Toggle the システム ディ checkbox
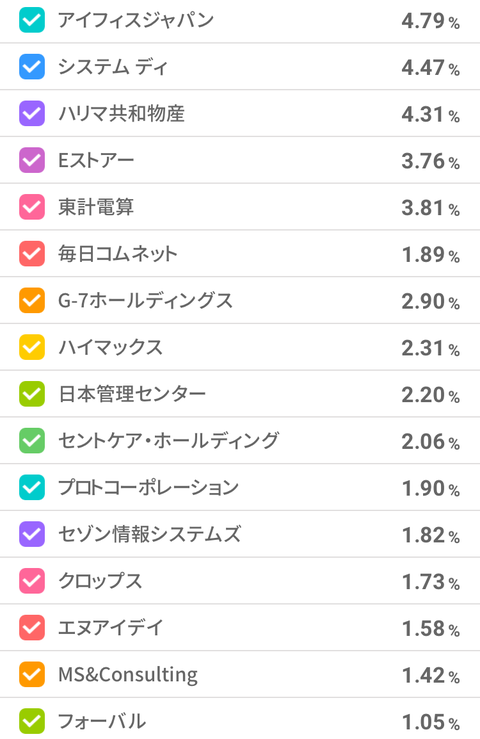 click(x=32, y=66)
